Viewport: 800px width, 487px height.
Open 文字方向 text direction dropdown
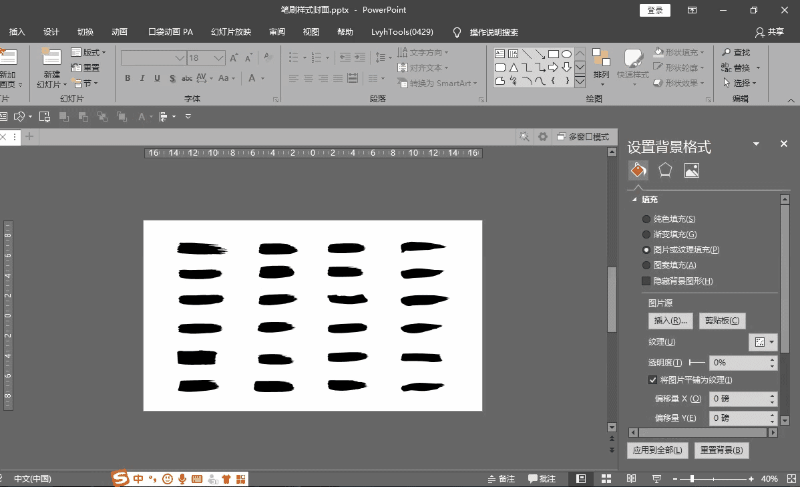(x=423, y=52)
